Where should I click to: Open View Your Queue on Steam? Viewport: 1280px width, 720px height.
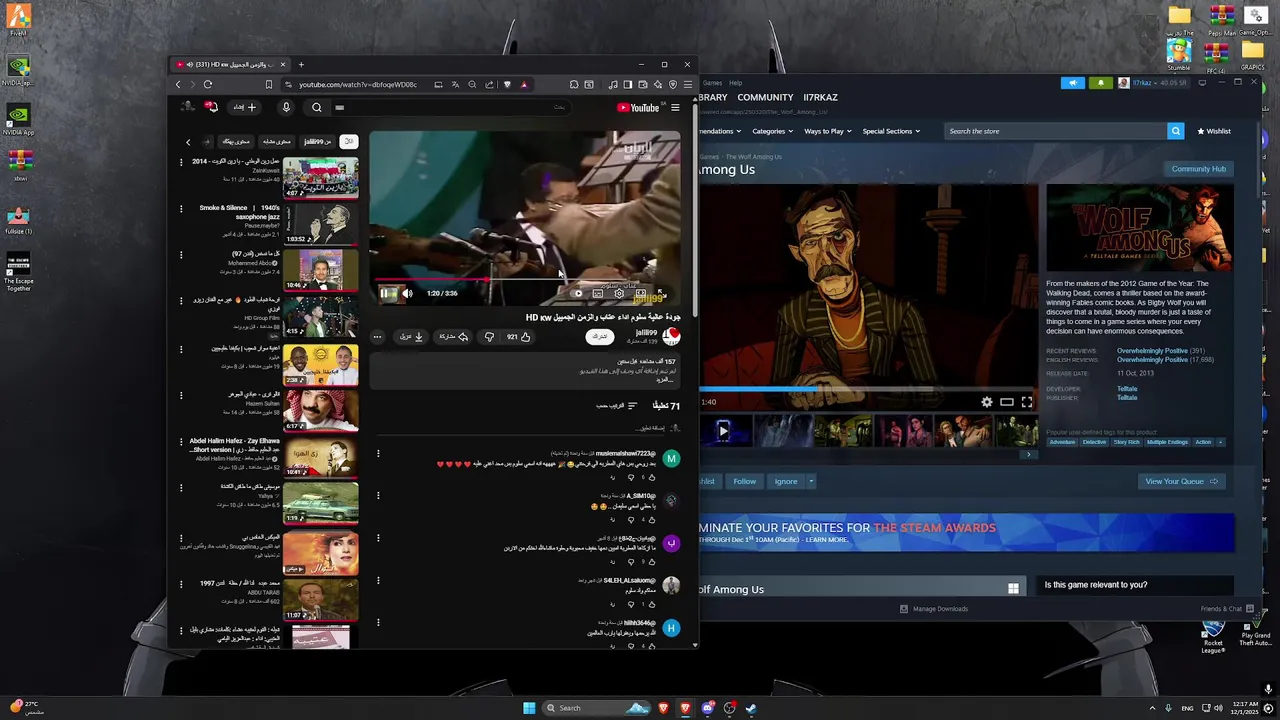[1181, 481]
